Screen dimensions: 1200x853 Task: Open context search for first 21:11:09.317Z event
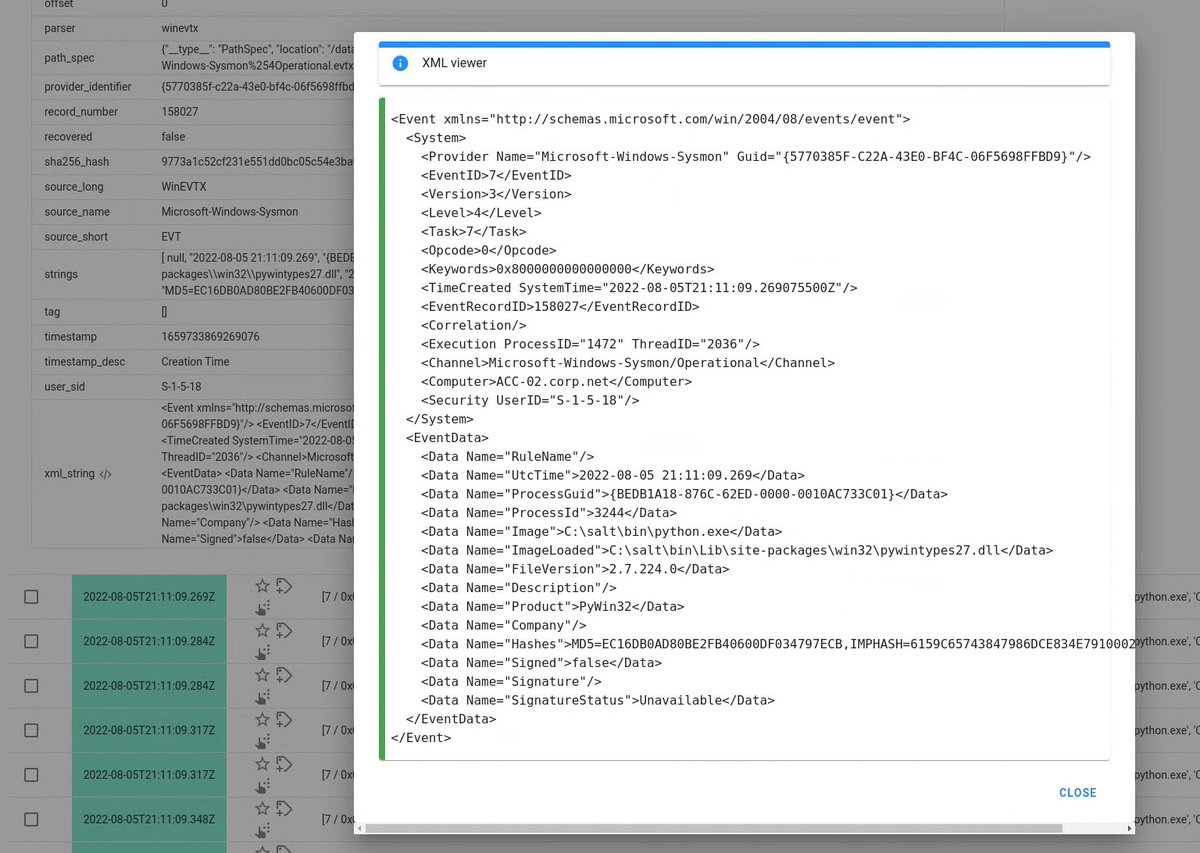click(x=262, y=740)
